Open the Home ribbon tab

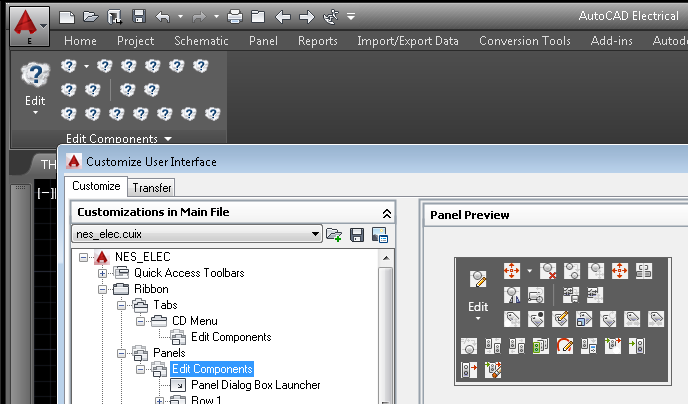click(x=80, y=41)
